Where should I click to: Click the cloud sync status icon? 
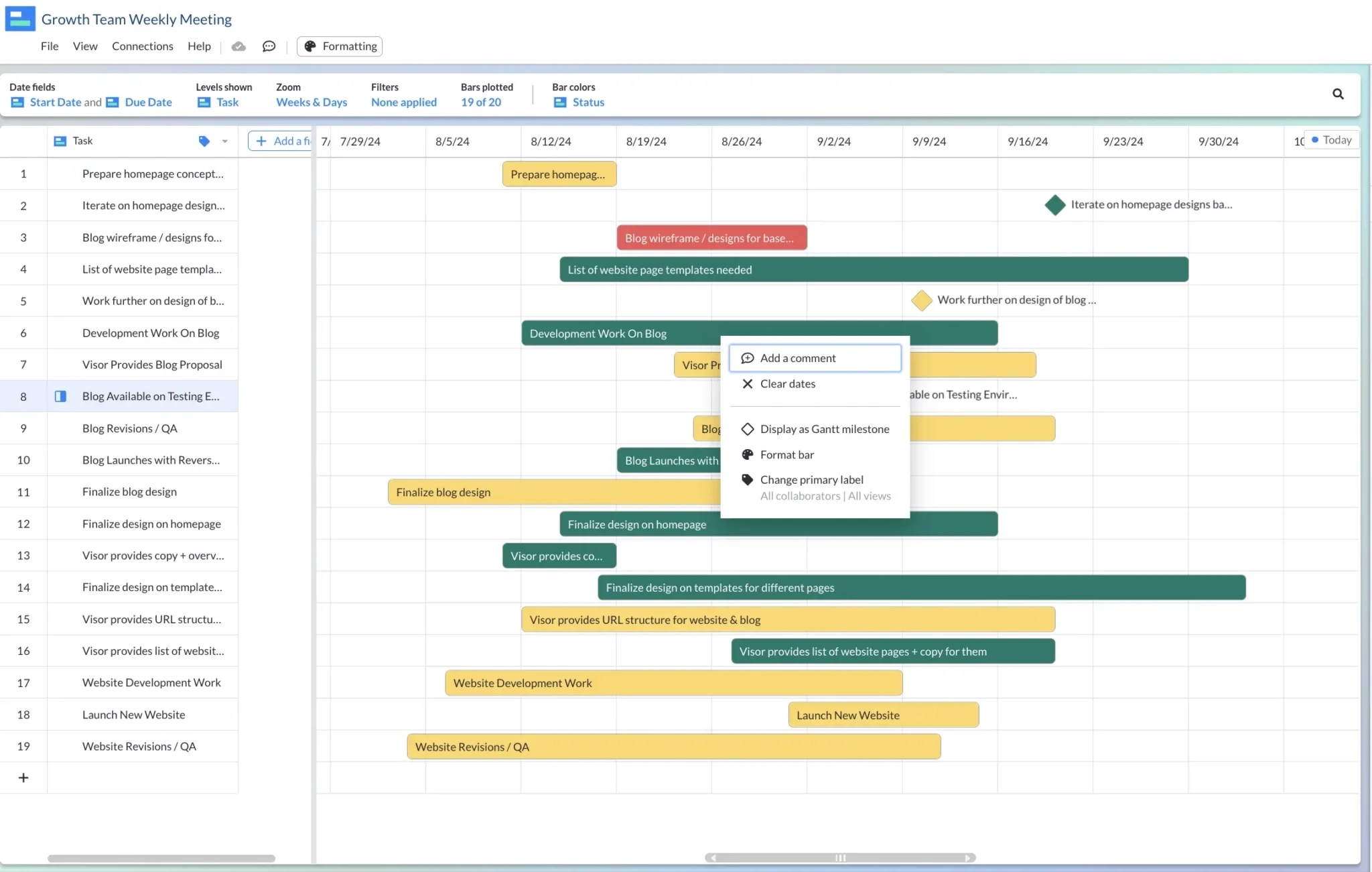238,46
